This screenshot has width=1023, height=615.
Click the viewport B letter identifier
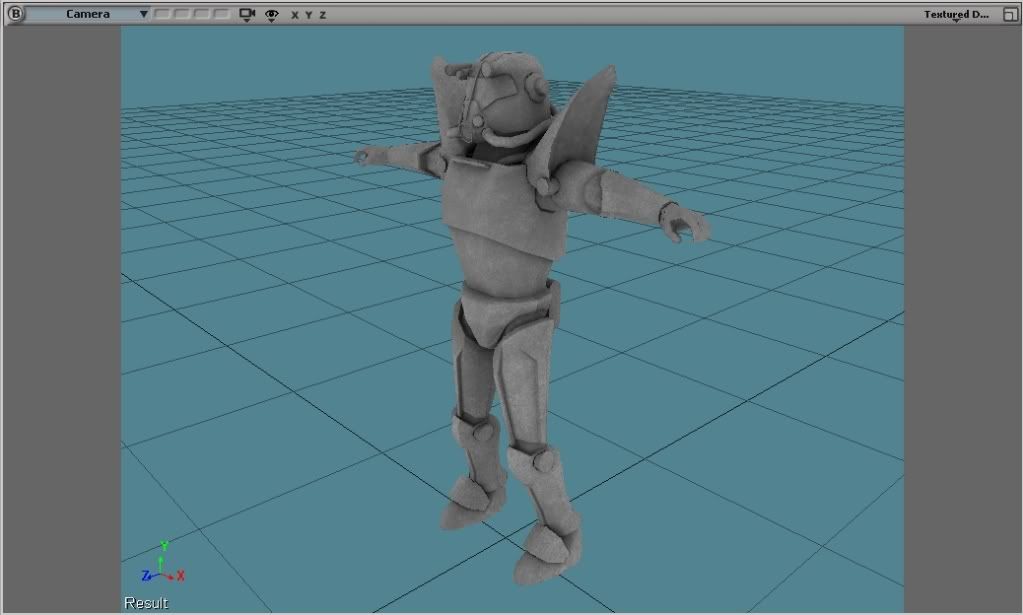pos(15,14)
